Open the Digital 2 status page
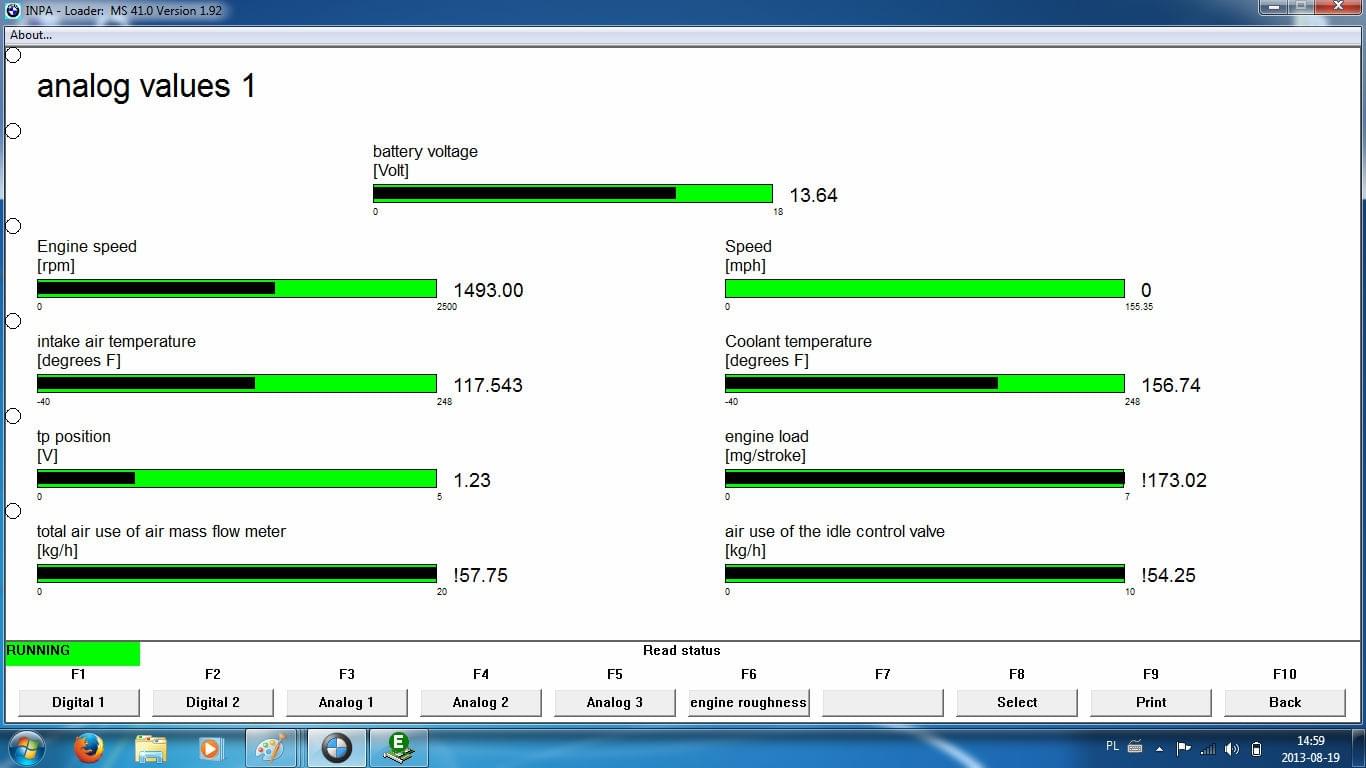 coord(213,702)
